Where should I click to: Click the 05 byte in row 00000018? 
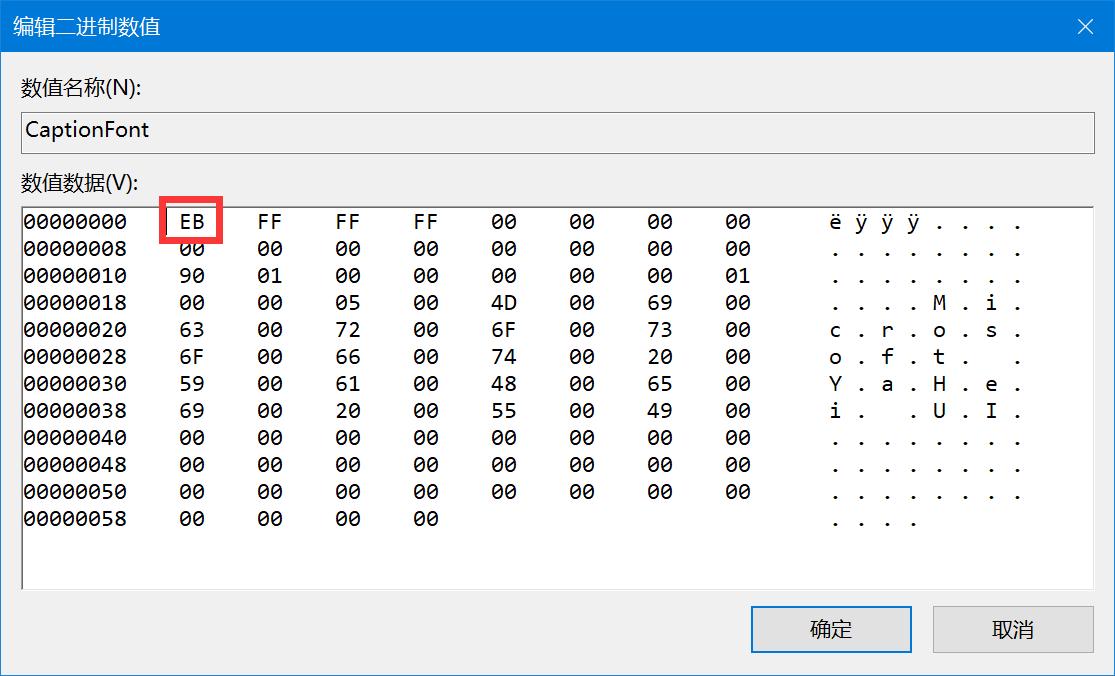[347, 302]
